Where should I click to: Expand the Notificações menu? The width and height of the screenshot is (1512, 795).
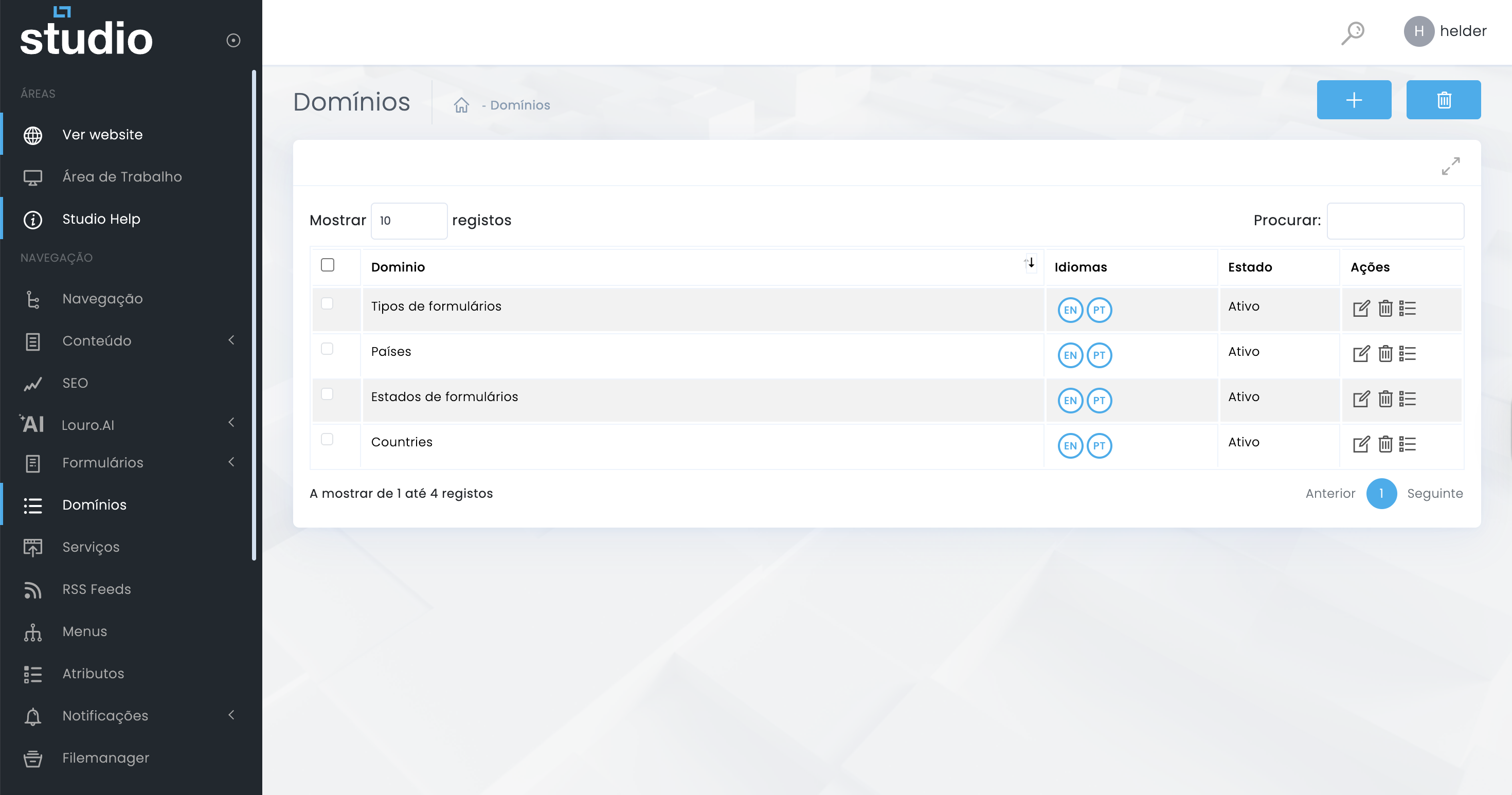tap(104, 715)
